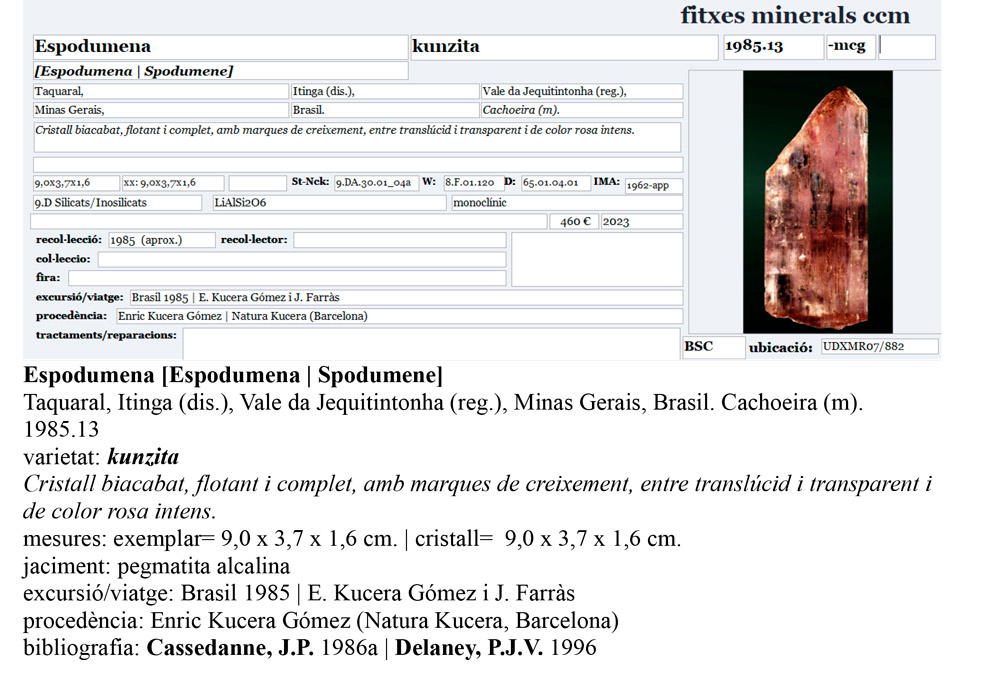This screenshot has height=694, width=1000.
Task: Click the procedència field 'Enric Kucera Gómez'
Action: [x=400, y=316]
